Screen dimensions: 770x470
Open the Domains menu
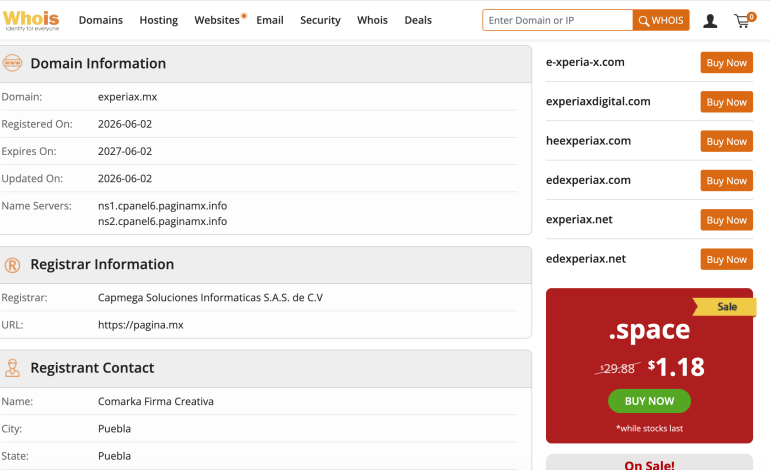pyautogui.click(x=101, y=20)
